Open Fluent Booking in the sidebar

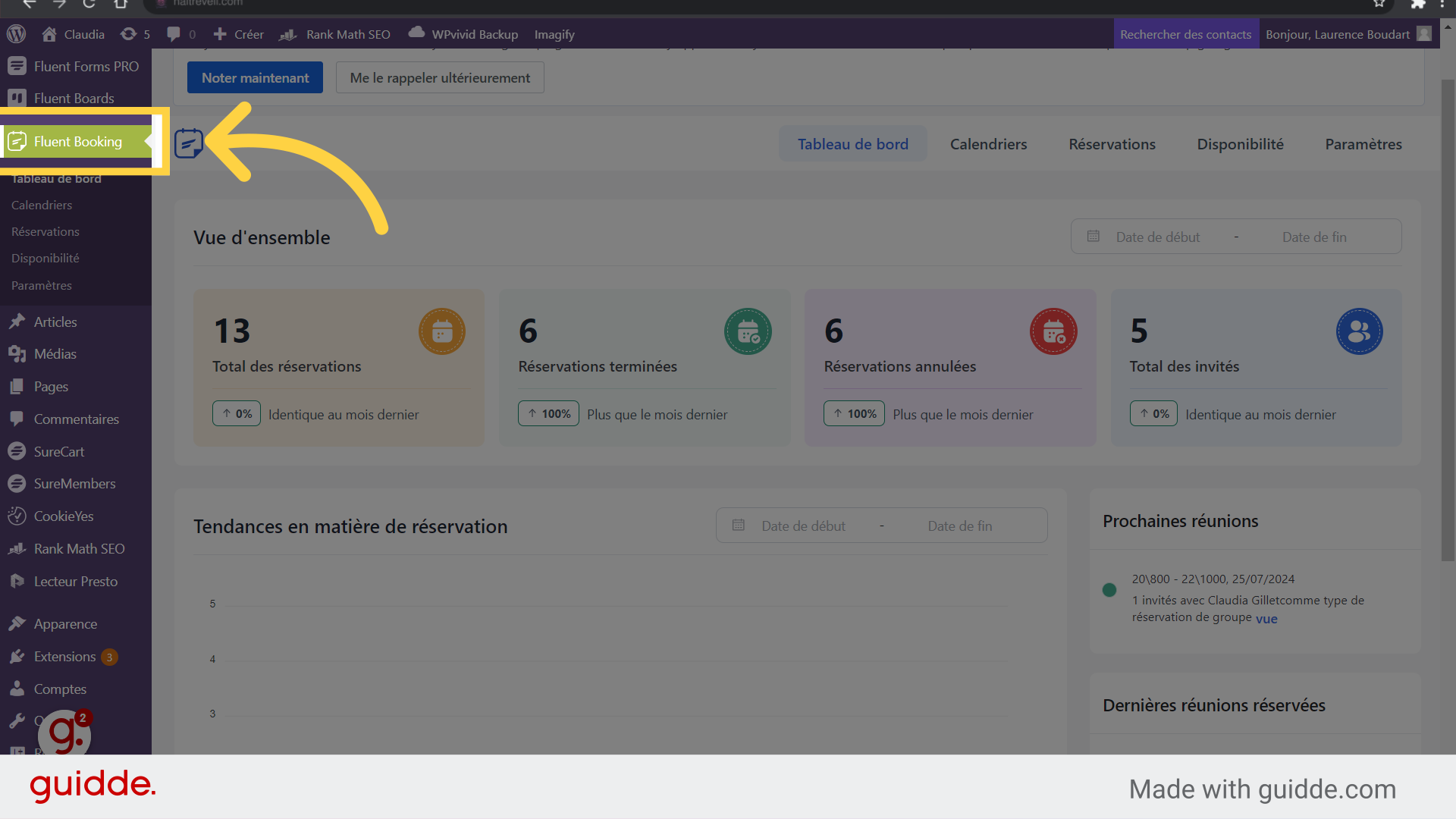coord(76,142)
